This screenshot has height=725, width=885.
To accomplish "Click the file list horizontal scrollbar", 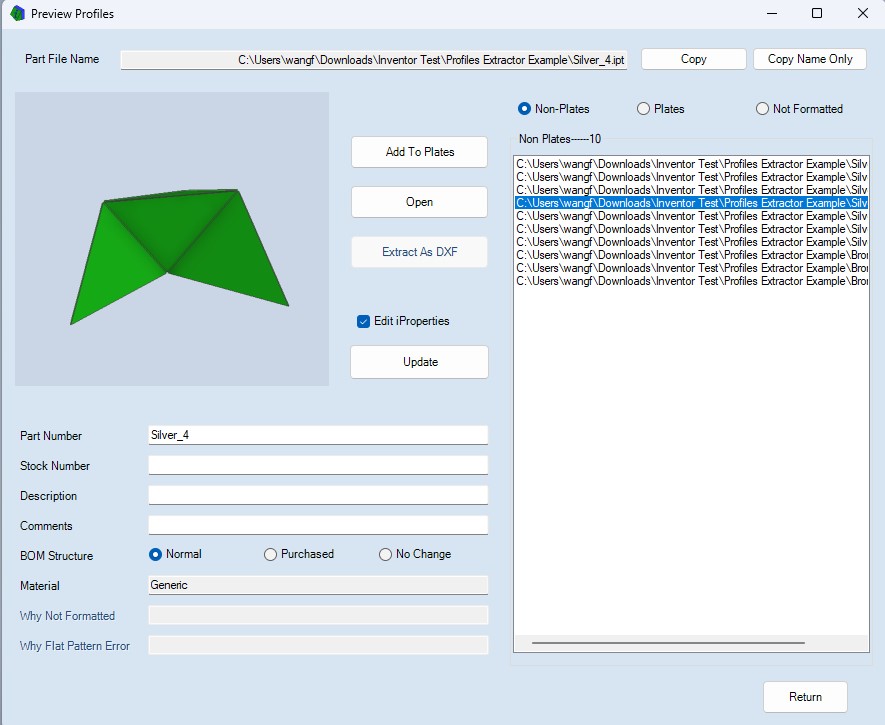I will point(668,643).
